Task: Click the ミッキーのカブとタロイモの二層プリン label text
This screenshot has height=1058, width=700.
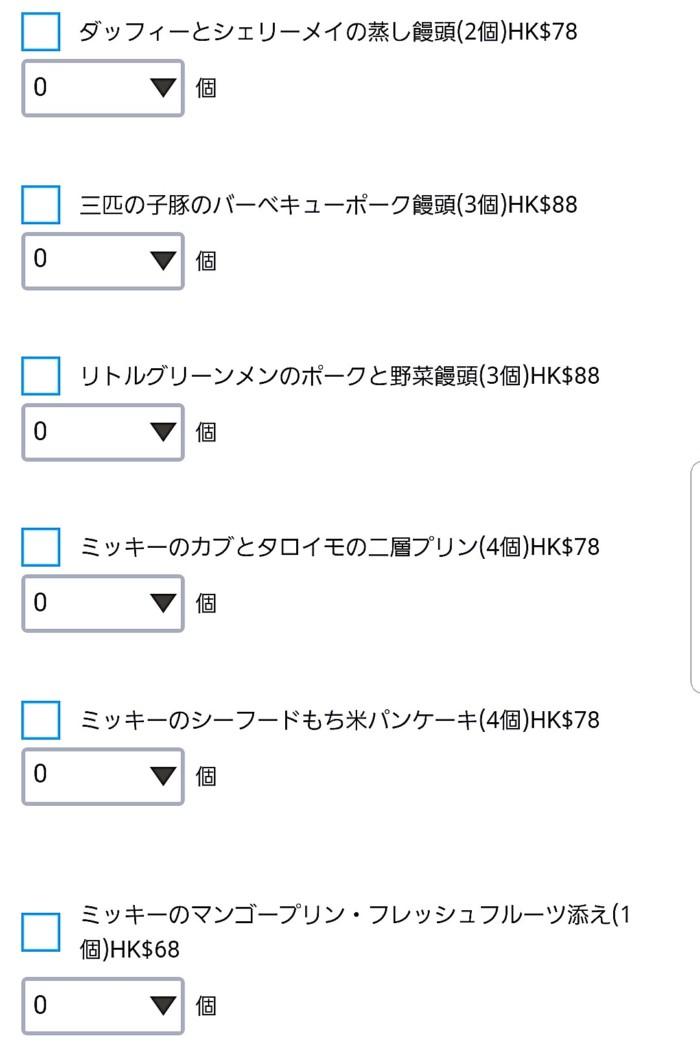Action: [339, 547]
